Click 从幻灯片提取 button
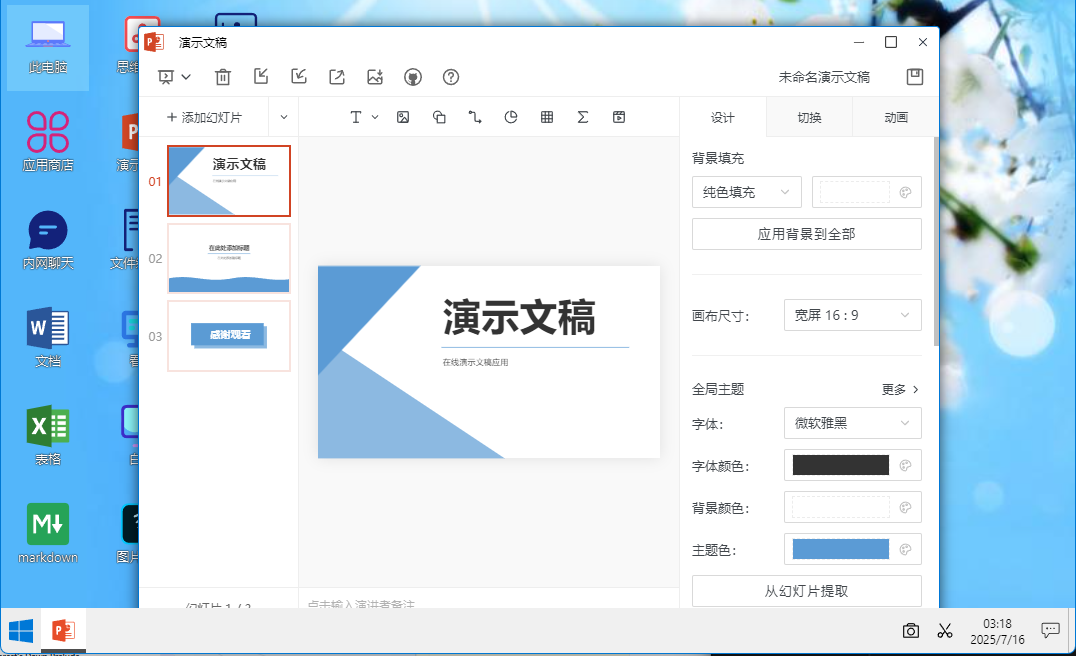 pyautogui.click(x=806, y=591)
